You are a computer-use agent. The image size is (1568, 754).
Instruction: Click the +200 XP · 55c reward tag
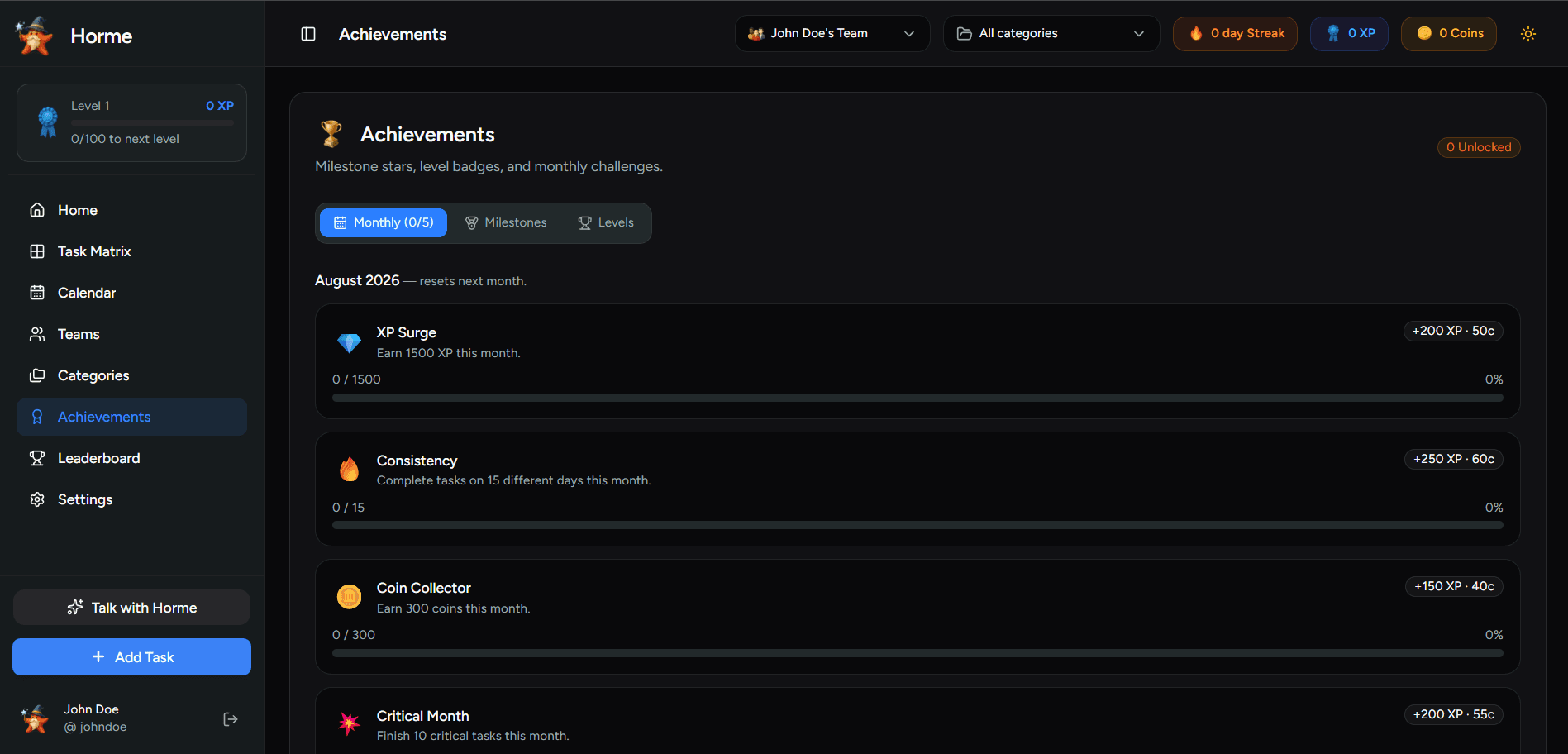(x=1454, y=714)
